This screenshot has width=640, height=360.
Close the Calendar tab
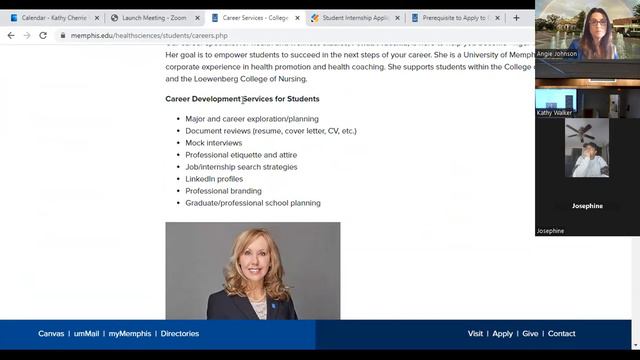pos(97,18)
